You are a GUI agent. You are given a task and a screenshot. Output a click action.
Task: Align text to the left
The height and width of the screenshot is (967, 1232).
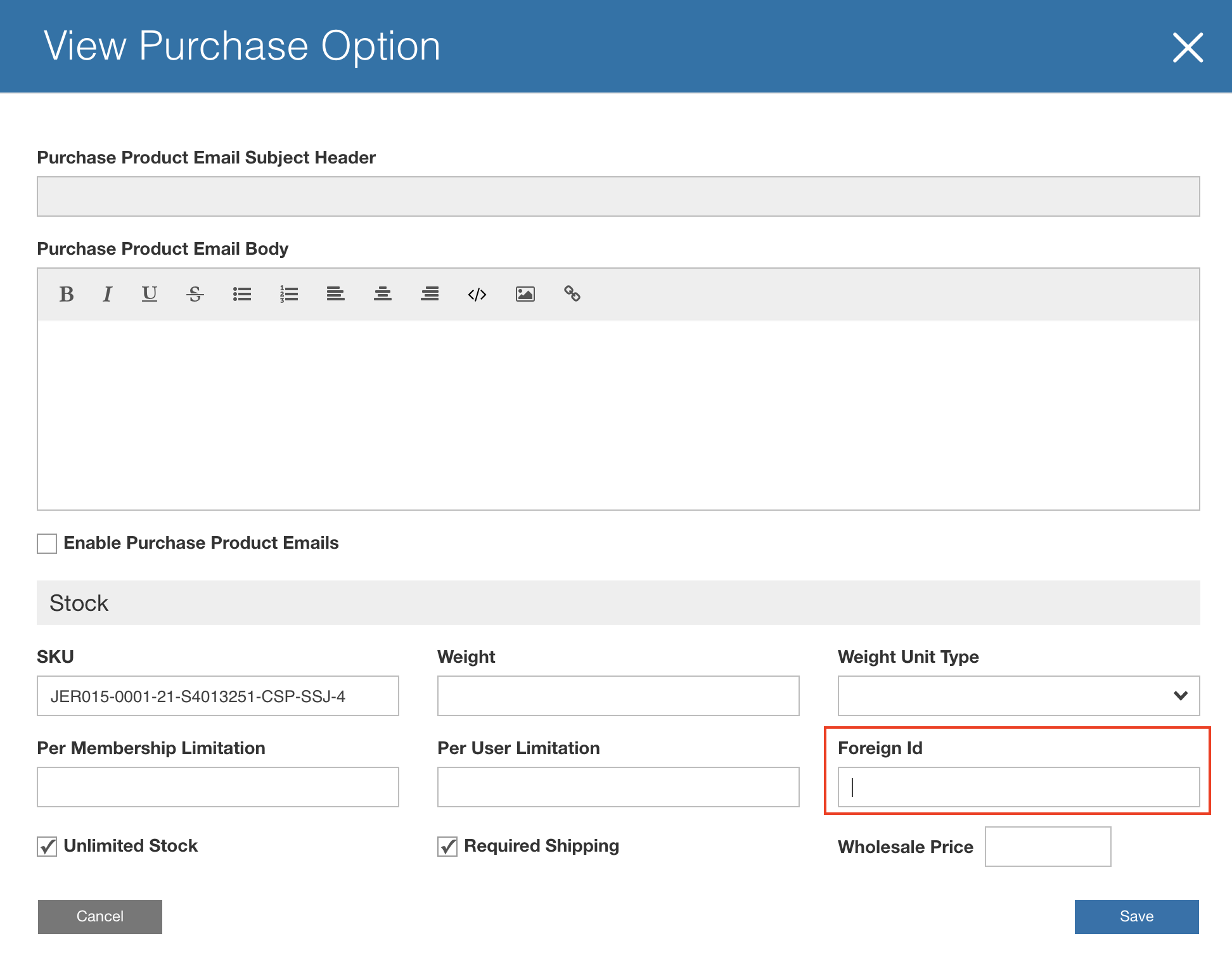point(336,294)
